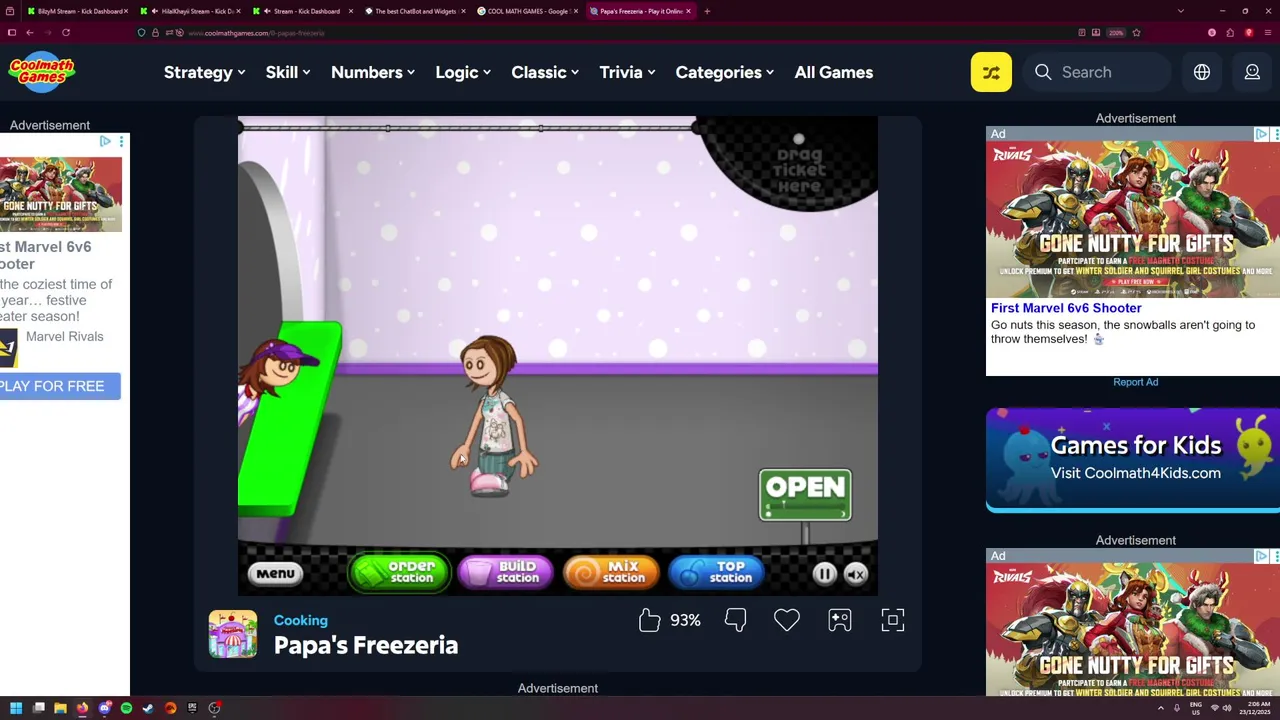1280x720 pixels.
Task: Bookmark this page with star icon
Action: (x=1136, y=32)
